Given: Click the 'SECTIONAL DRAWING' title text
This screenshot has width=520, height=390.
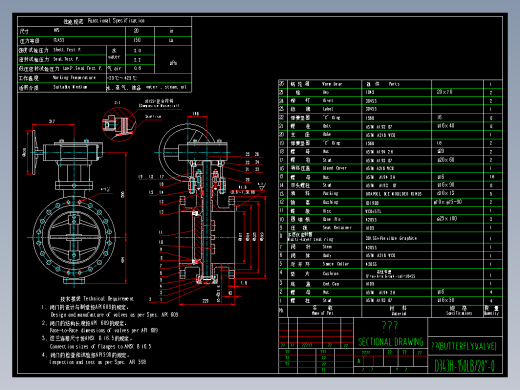Looking at the screenshot, I should 390,342.
